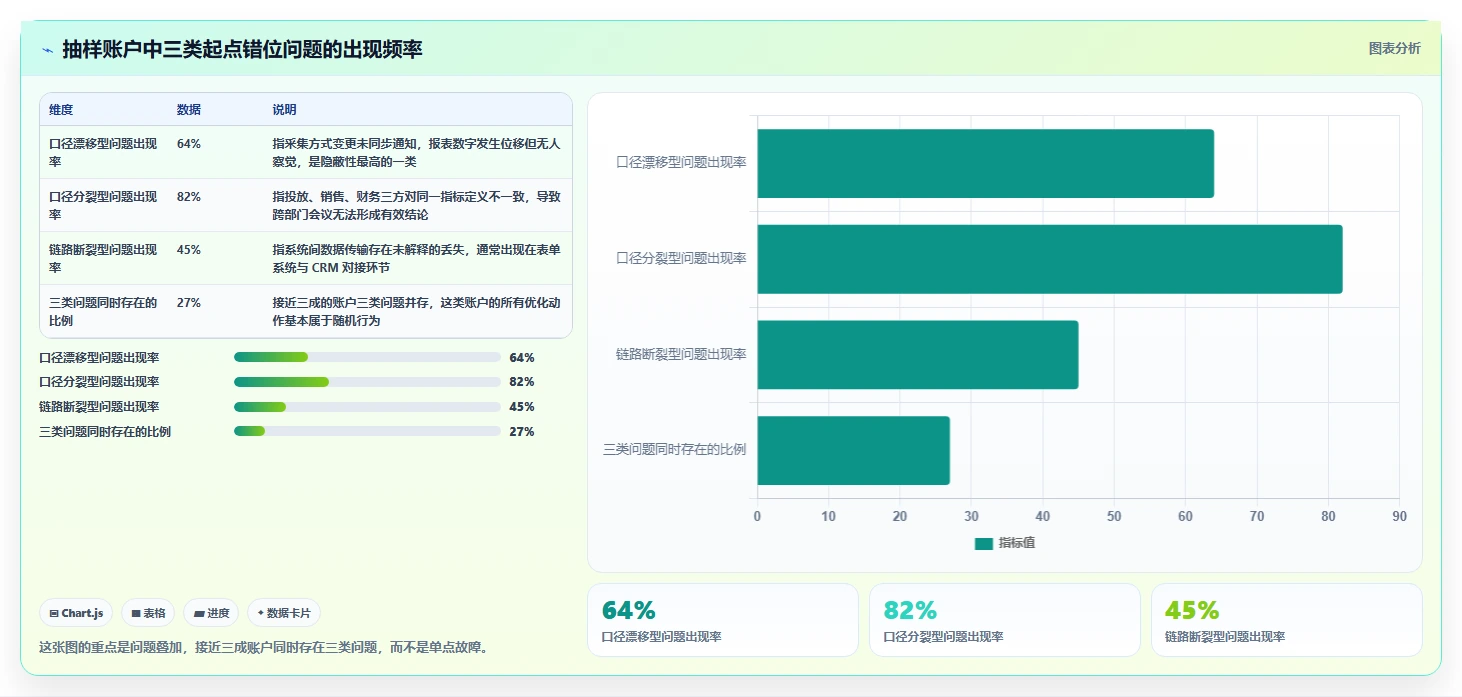The height and width of the screenshot is (697, 1462).
Task: Click the 数据 column header
Action: coord(189,110)
